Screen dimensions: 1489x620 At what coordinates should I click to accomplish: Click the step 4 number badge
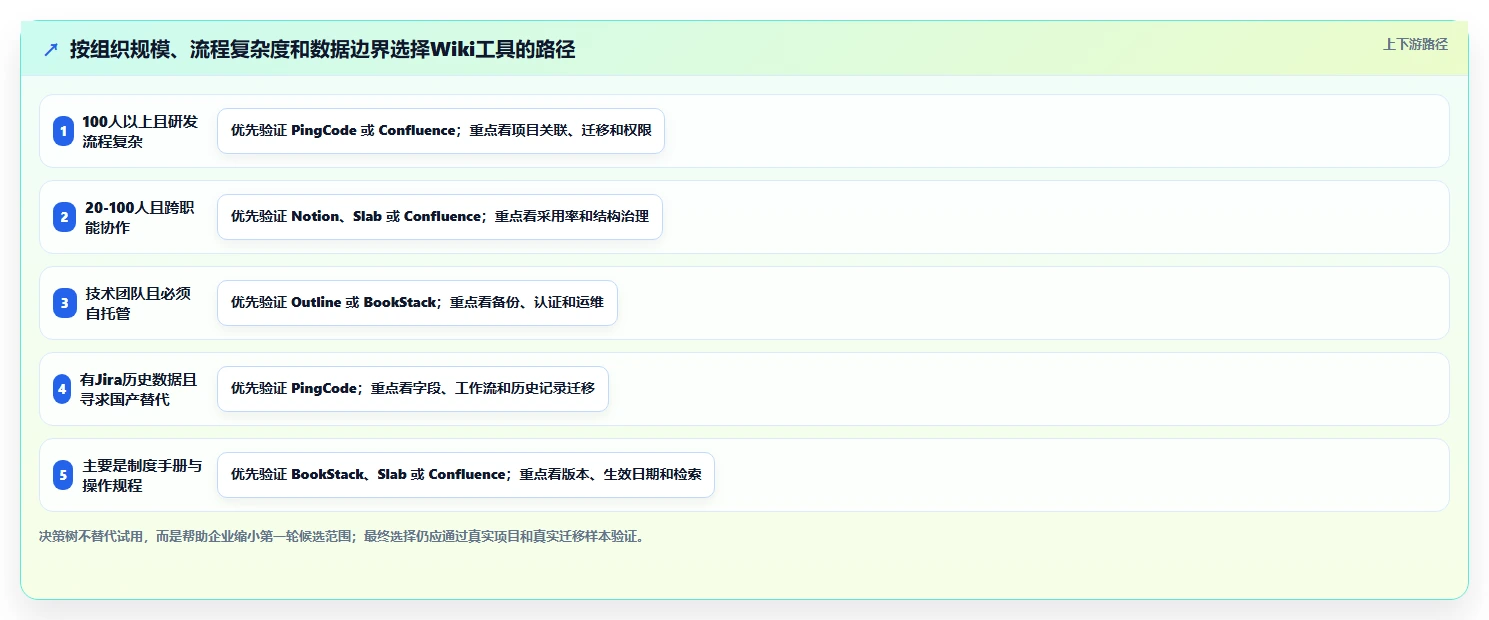[62, 389]
